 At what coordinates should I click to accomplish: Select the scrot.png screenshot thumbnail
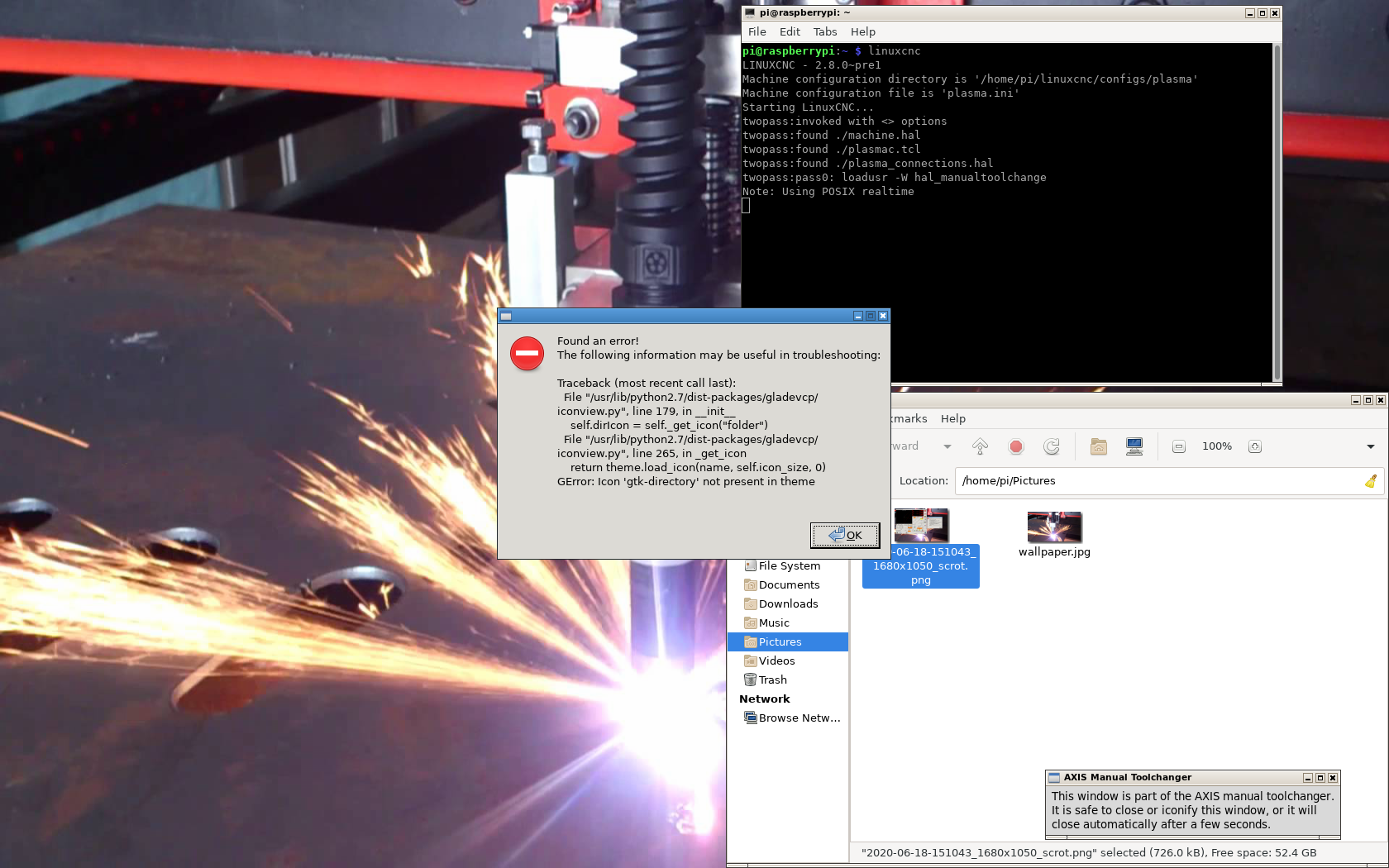tap(921, 526)
